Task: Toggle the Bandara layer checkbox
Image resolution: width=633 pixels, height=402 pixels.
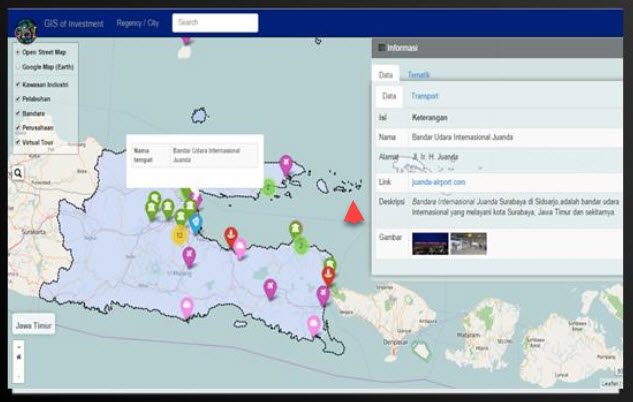Action: click(18, 113)
